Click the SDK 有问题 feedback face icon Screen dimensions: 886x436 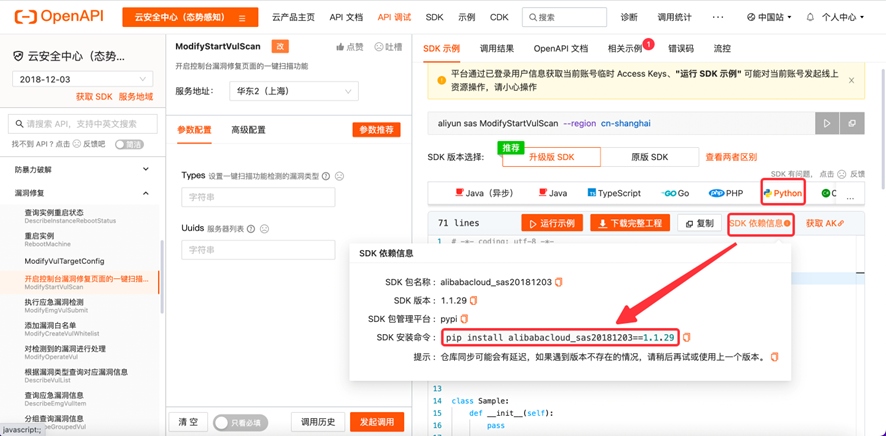[x=841, y=174]
